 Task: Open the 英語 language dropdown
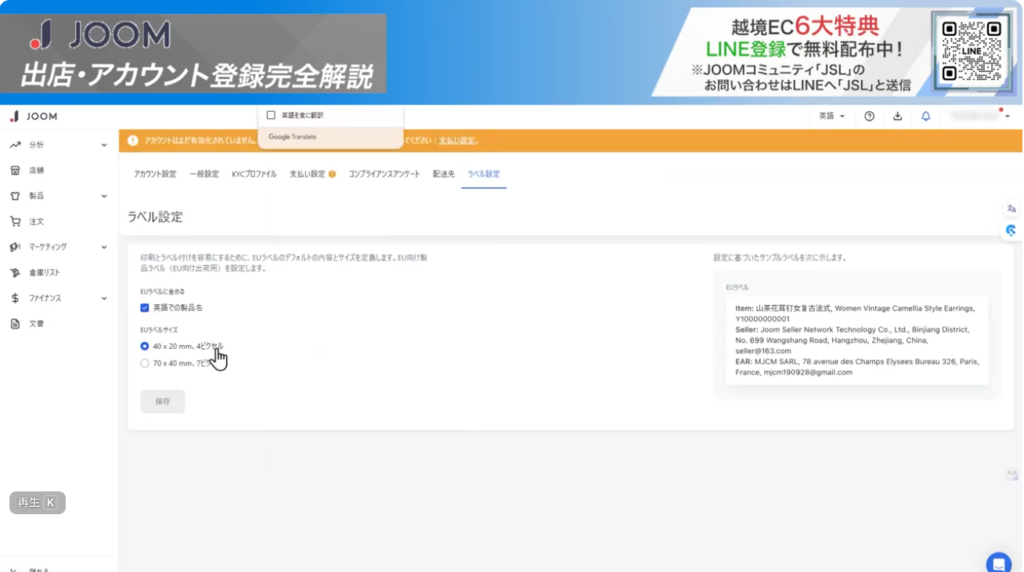point(831,116)
